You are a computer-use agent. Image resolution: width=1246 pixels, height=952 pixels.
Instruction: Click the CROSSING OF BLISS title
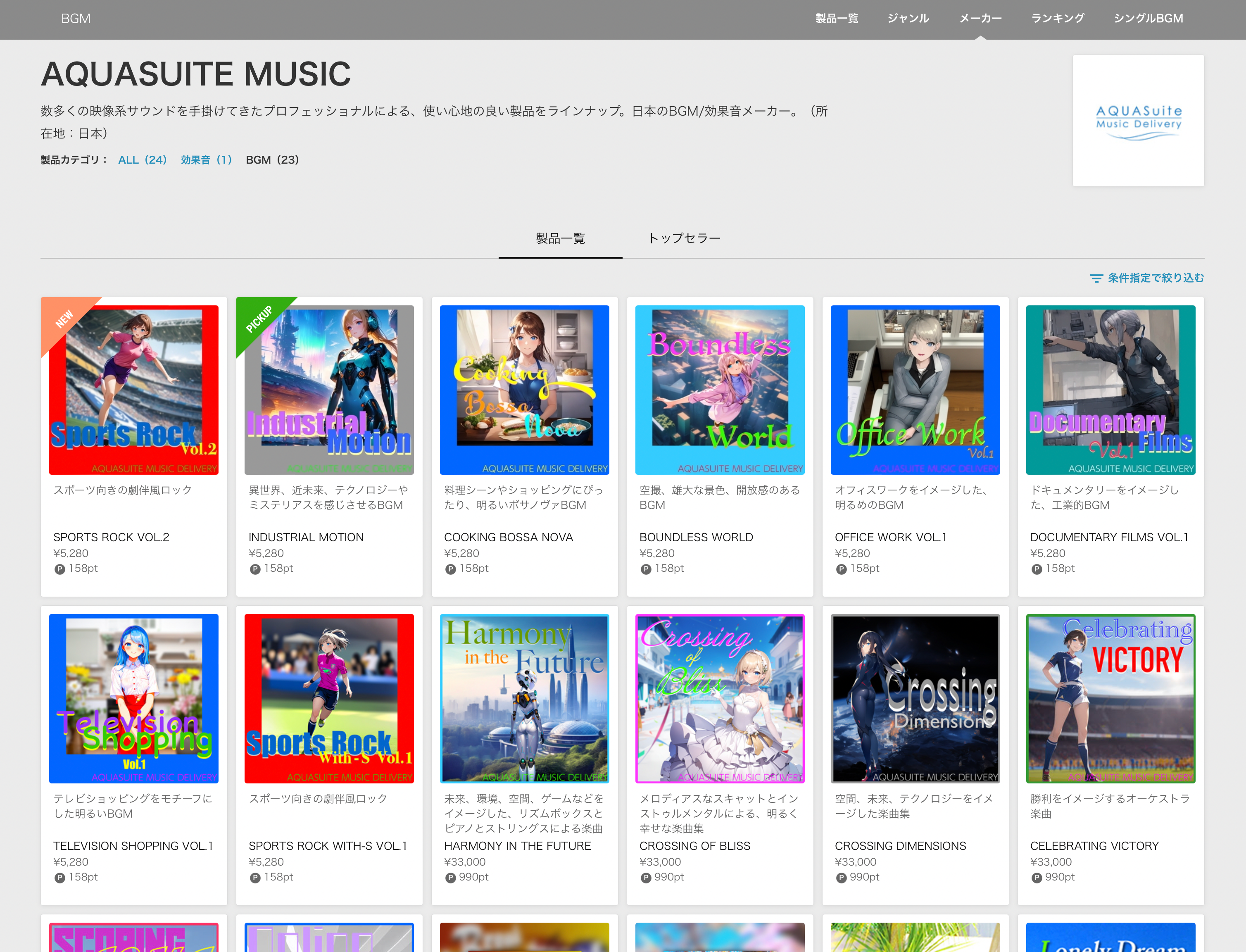pyautogui.click(x=694, y=846)
